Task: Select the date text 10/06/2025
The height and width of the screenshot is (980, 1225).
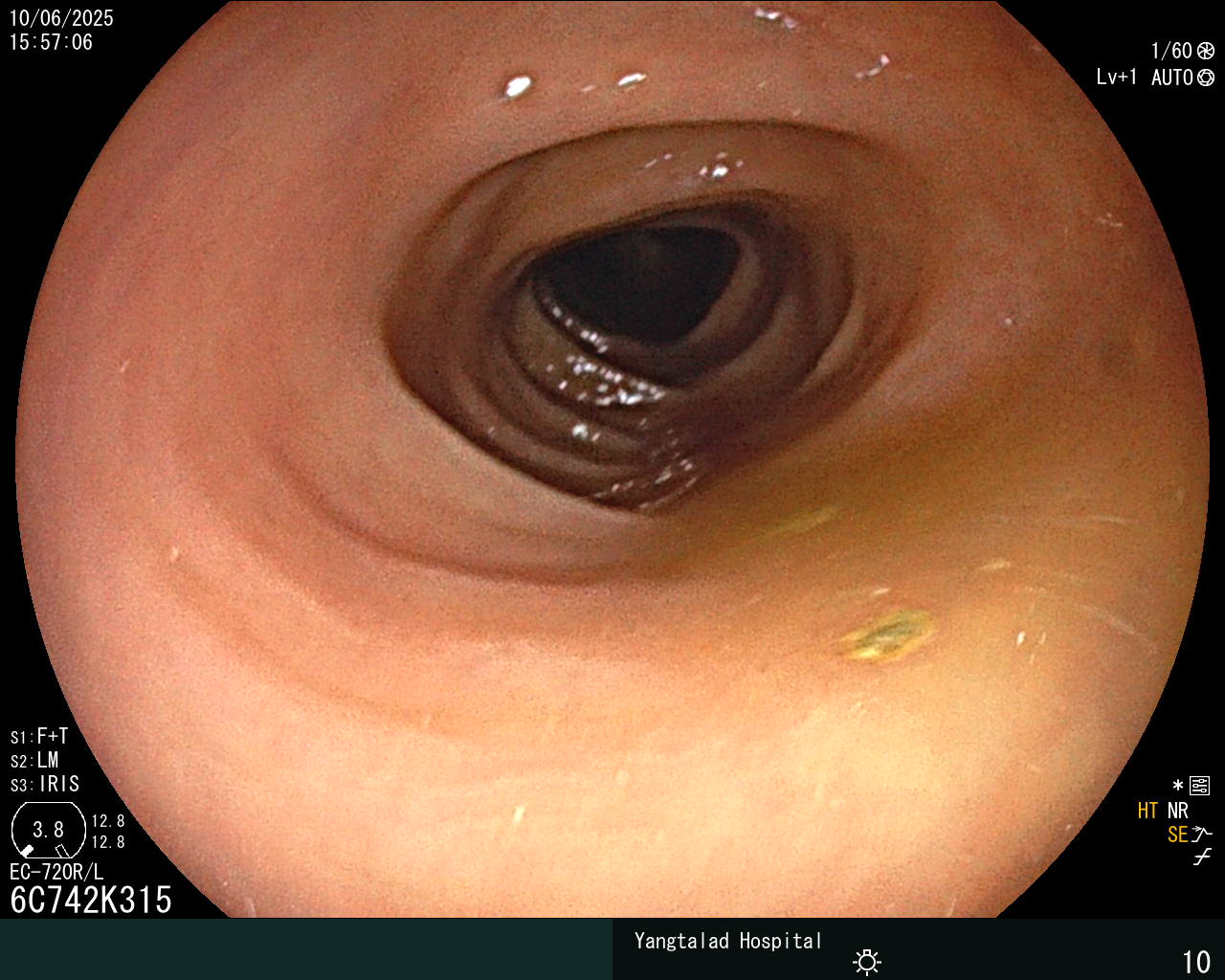Action: coord(61,18)
